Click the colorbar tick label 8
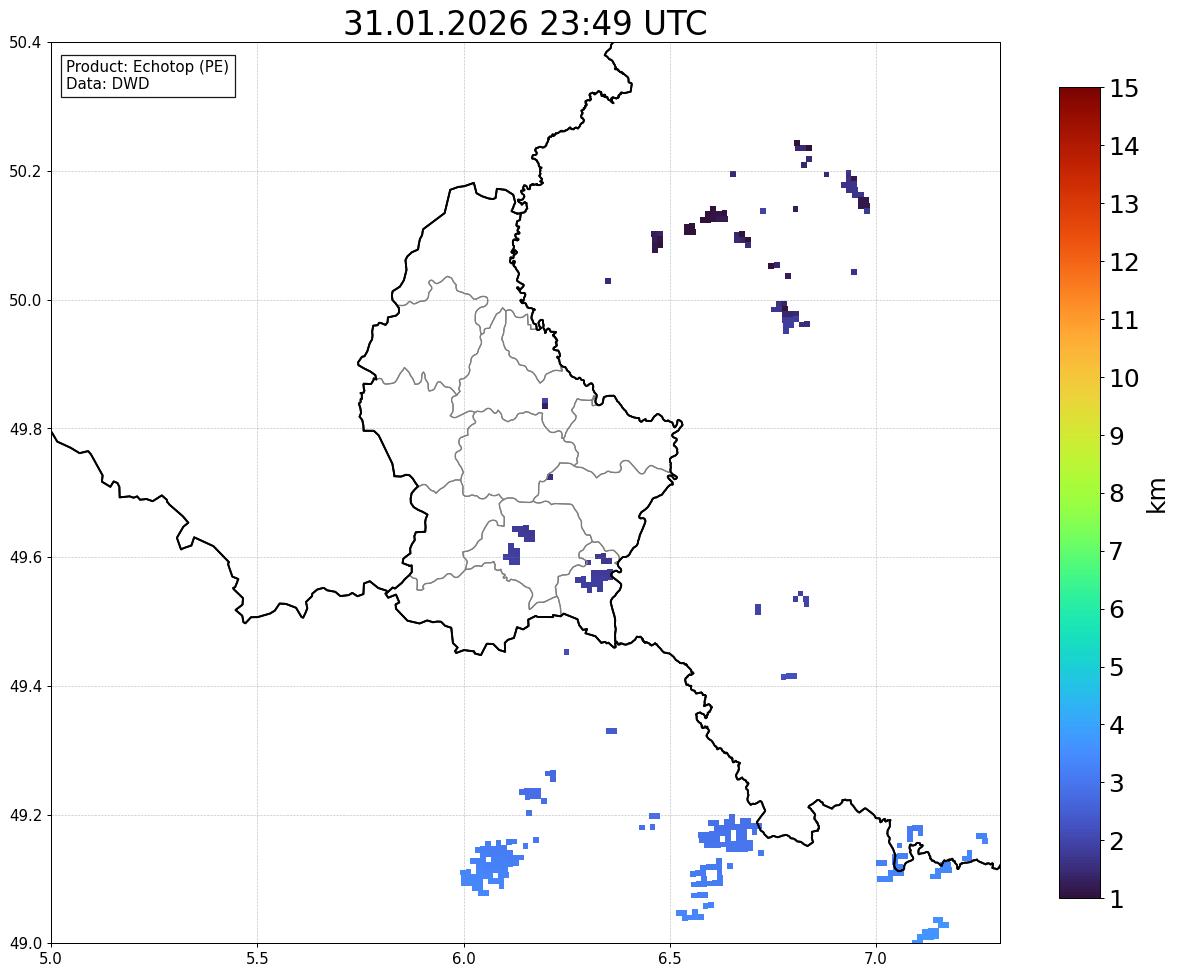This screenshot has height=976, width=1178. [x=1117, y=494]
